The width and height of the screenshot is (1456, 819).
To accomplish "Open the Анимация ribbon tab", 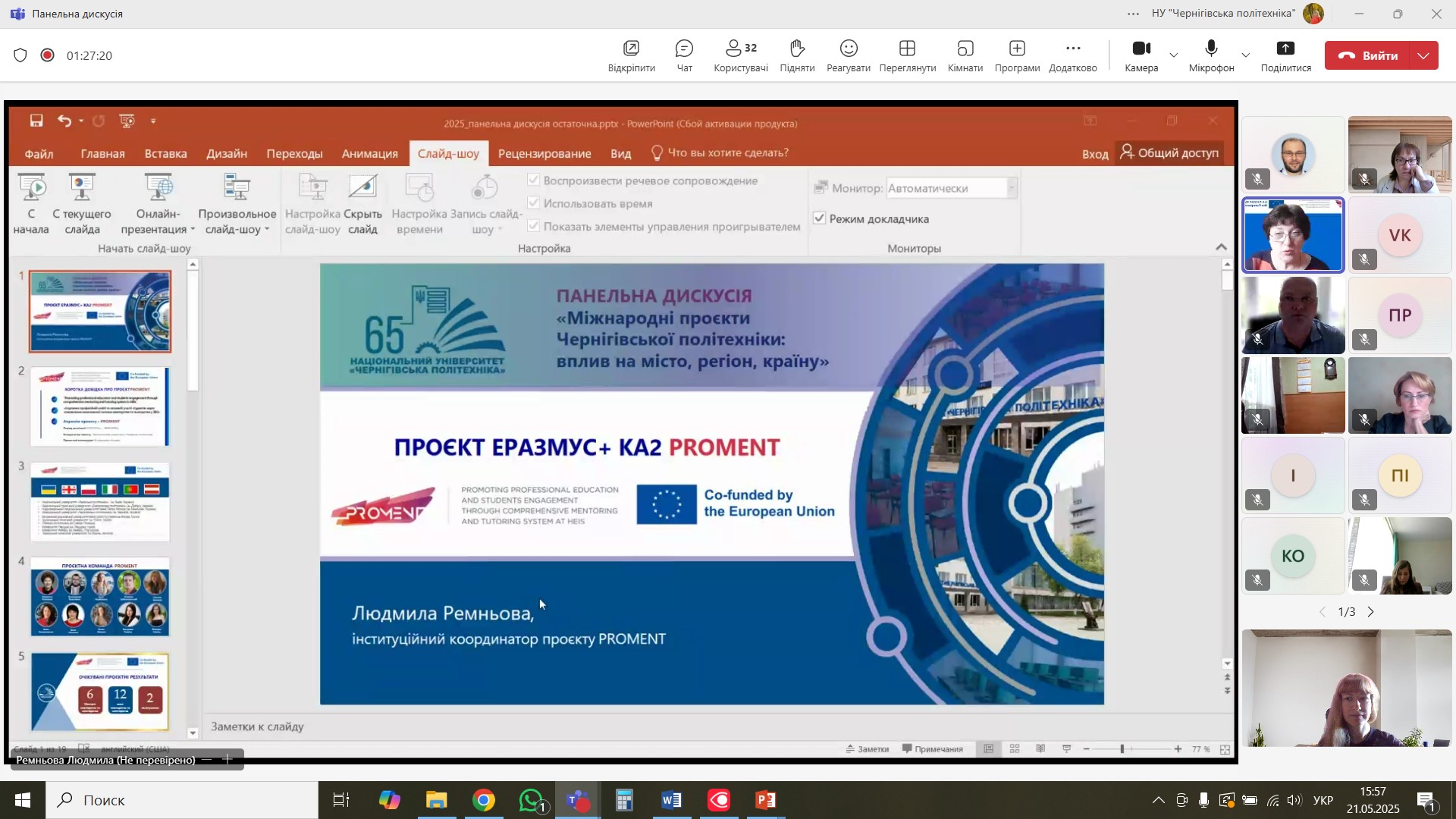I will coord(369,153).
